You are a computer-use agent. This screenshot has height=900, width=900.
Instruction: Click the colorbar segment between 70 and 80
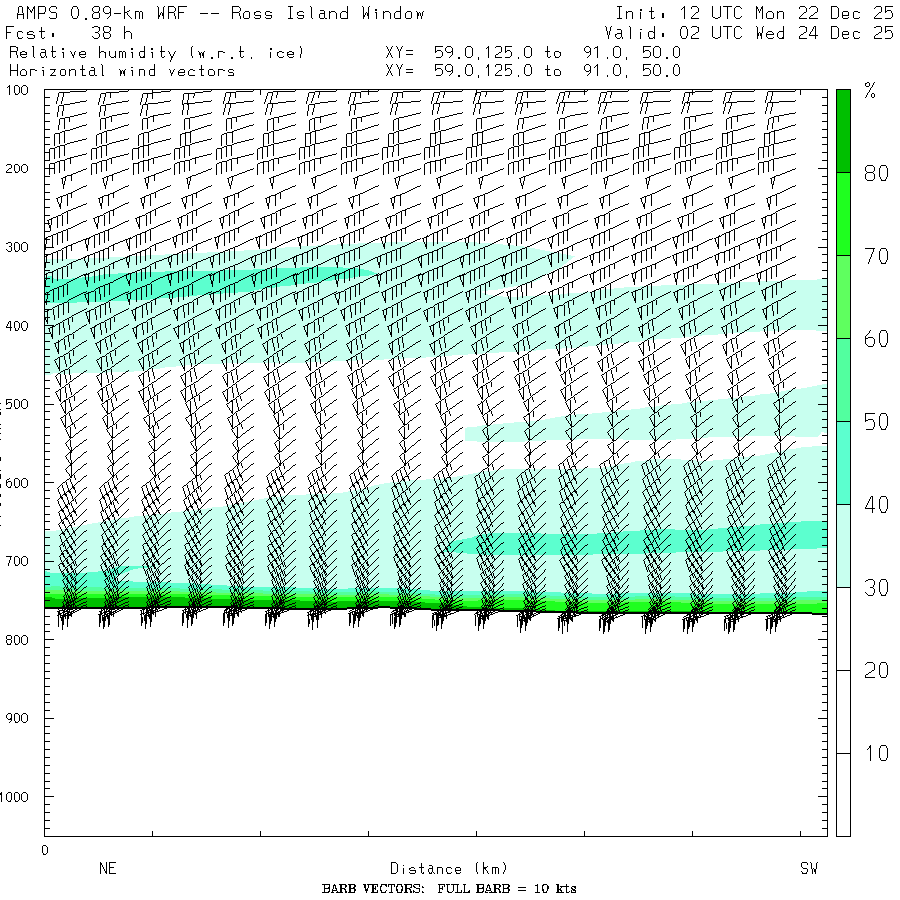[x=843, y=213]
